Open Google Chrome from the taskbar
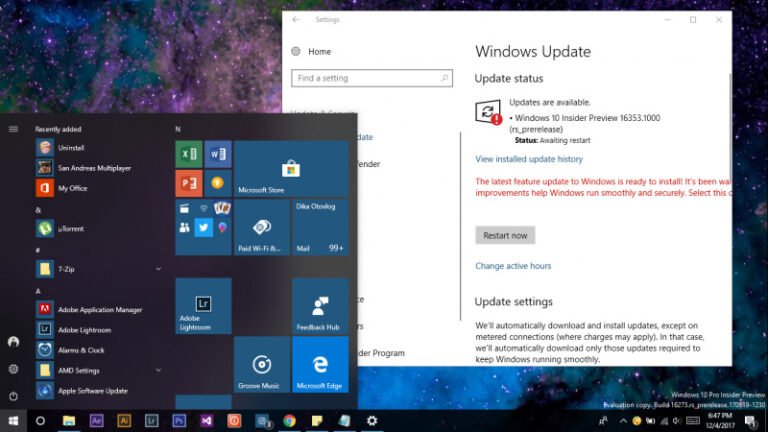This screenshot has height=432, width=768. point(289,421)
